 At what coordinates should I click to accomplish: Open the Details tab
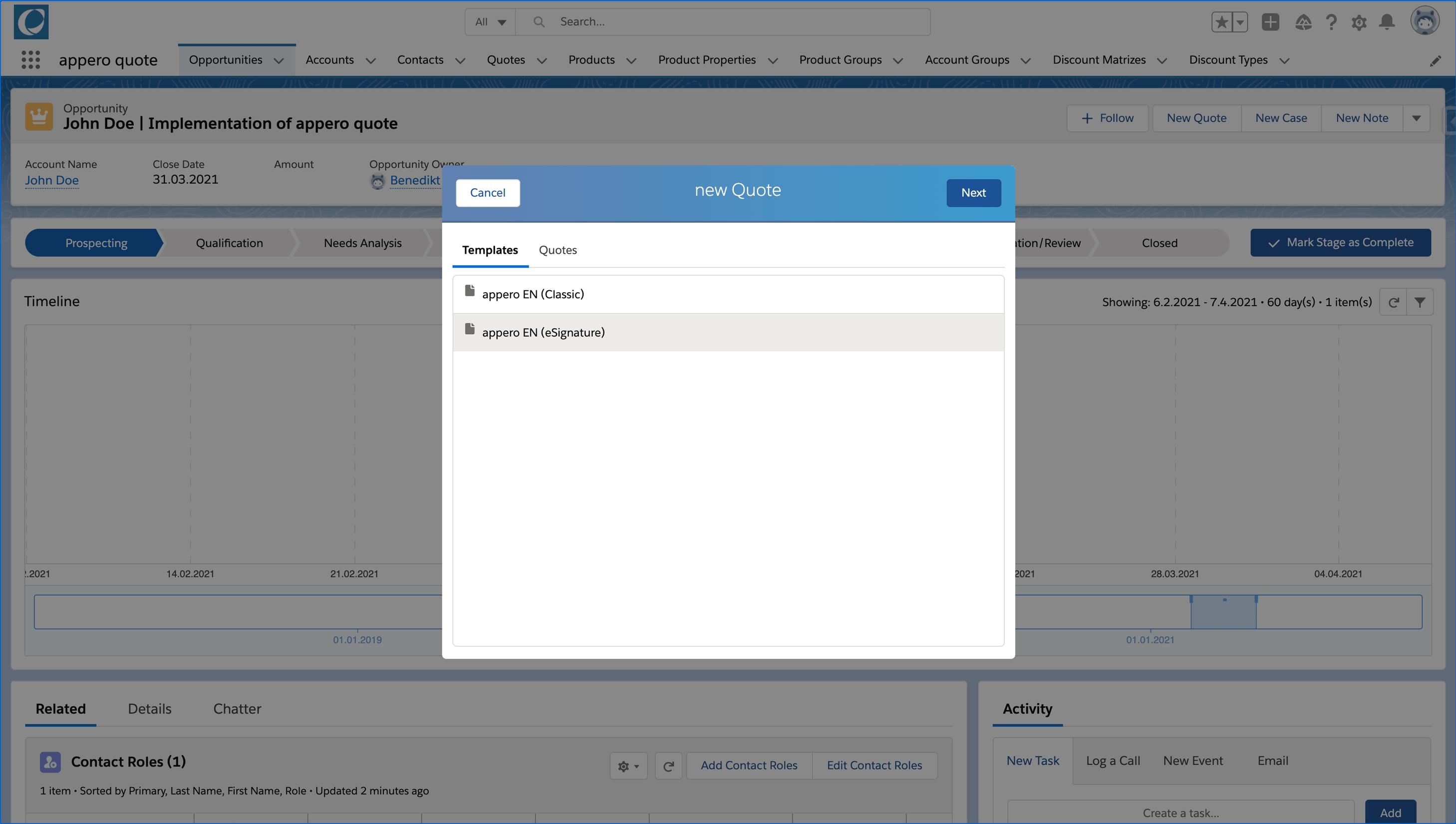[x=149, y=709]
